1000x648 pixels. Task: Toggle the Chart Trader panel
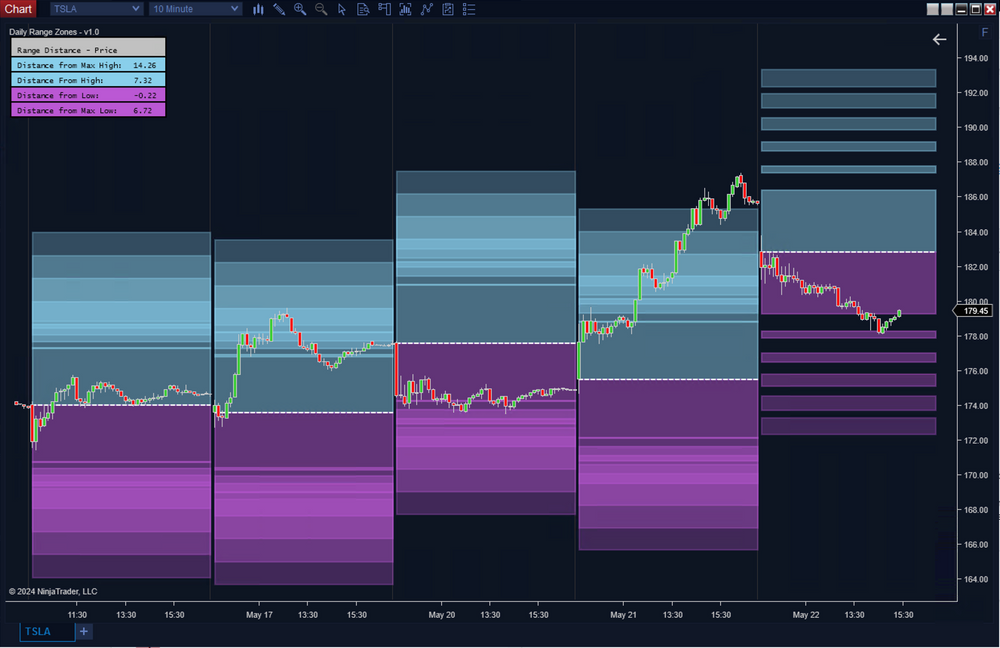(385, 9)
